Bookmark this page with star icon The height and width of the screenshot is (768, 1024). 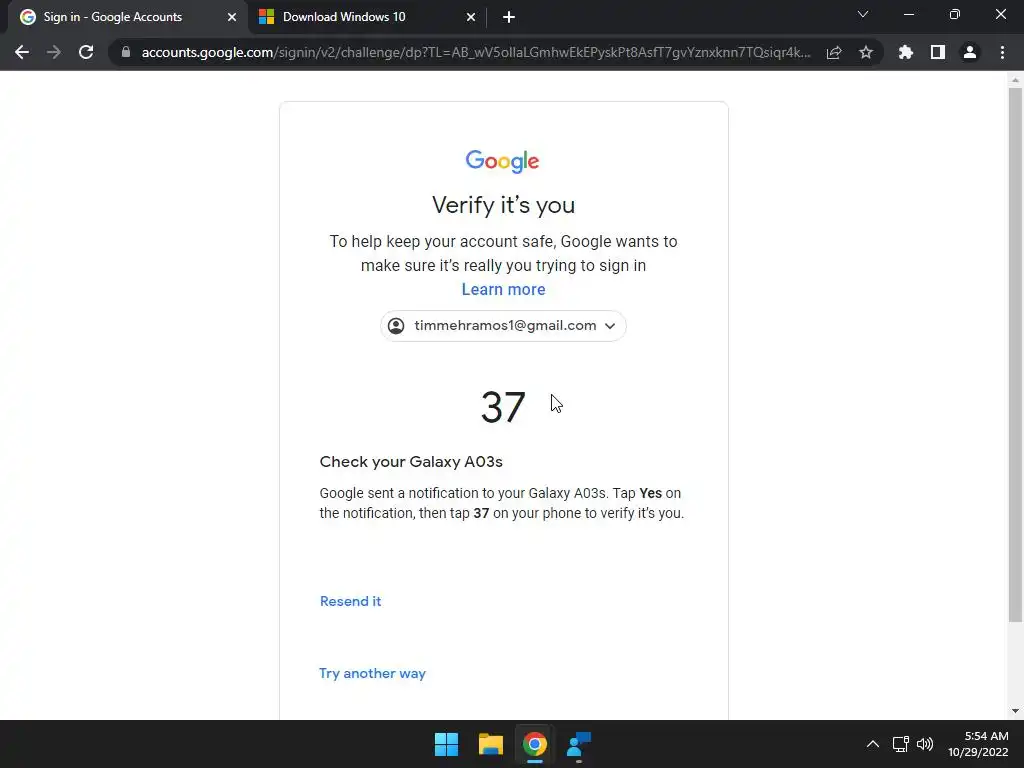(x=866, y=52)
